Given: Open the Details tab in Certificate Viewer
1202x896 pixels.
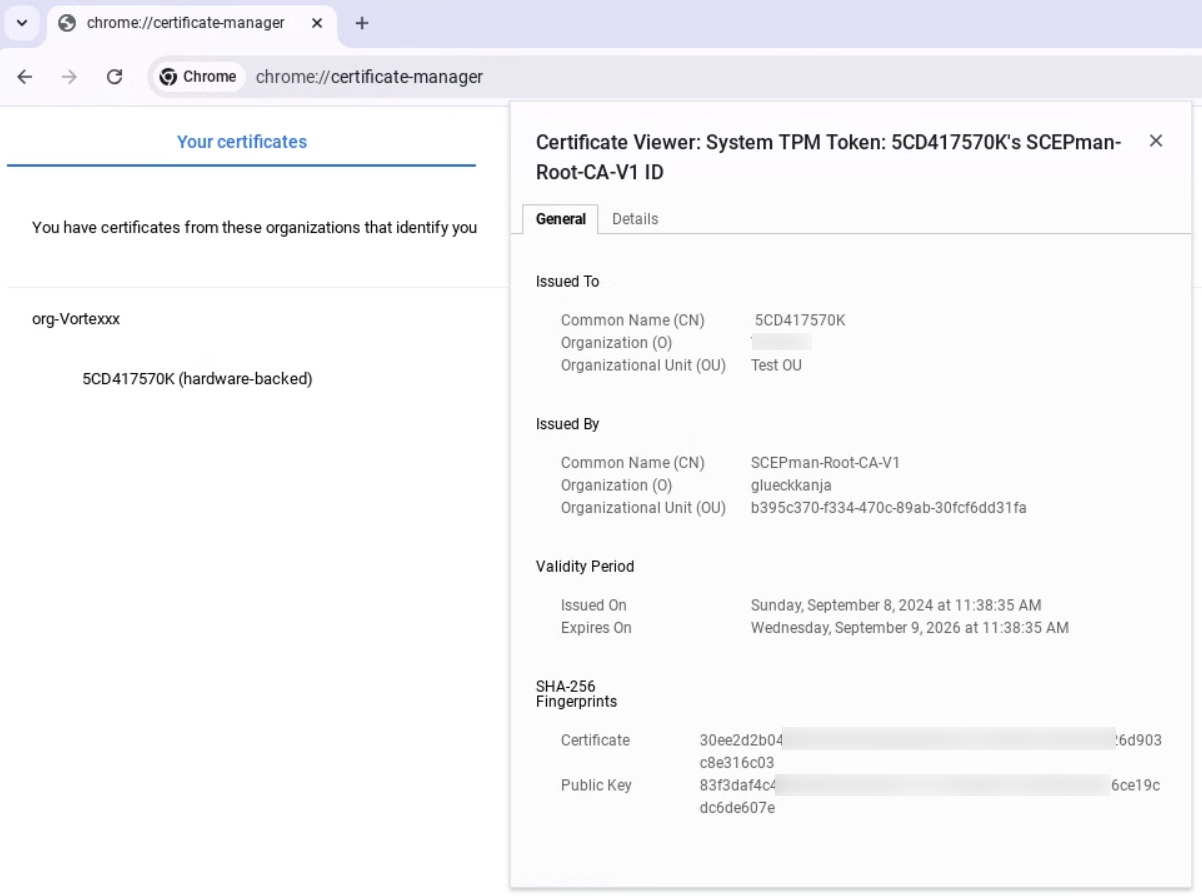Looking at the screenshot, I should tap(635, 219).
